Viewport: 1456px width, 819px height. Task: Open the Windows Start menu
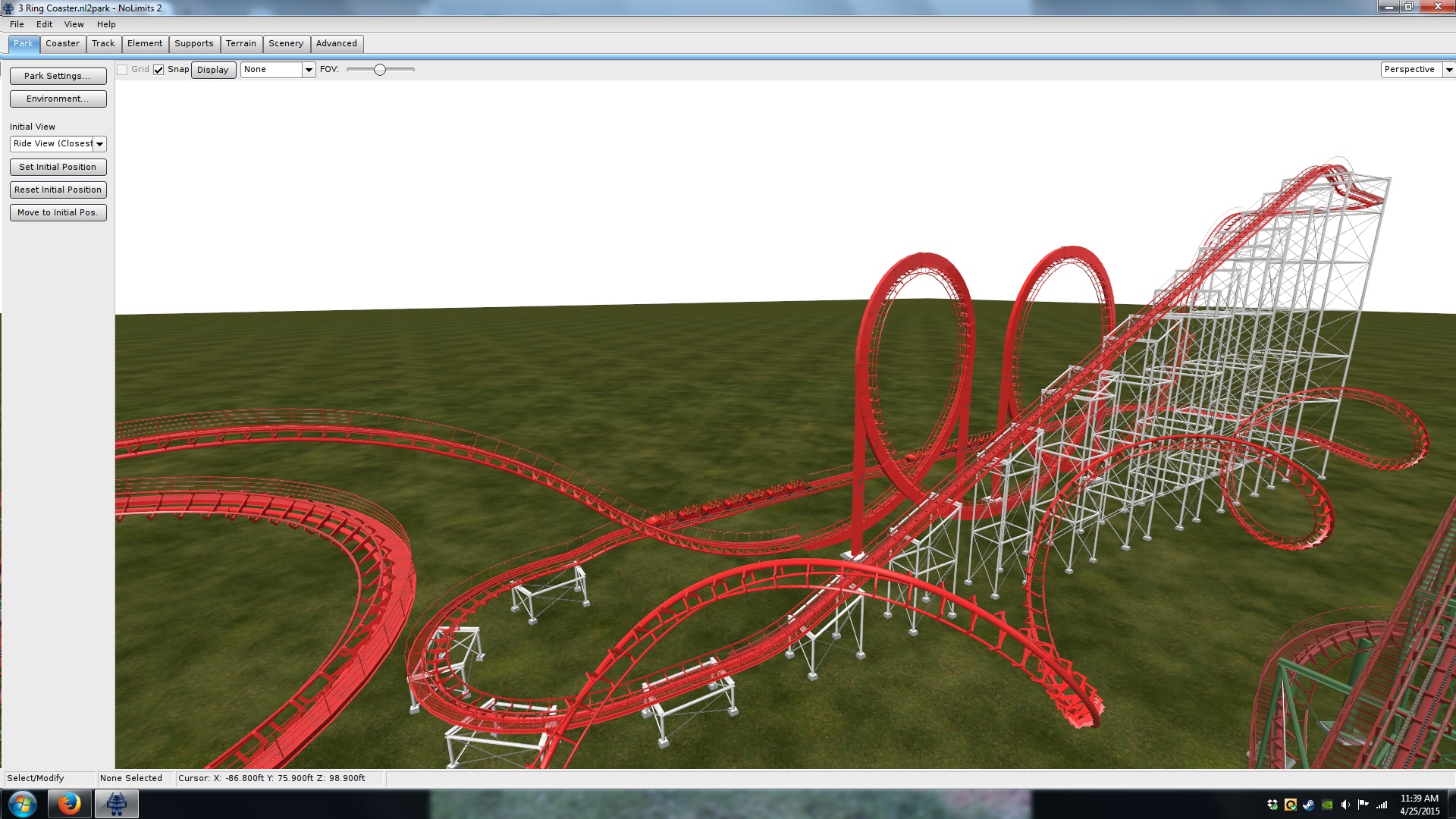tap(22, 804)
